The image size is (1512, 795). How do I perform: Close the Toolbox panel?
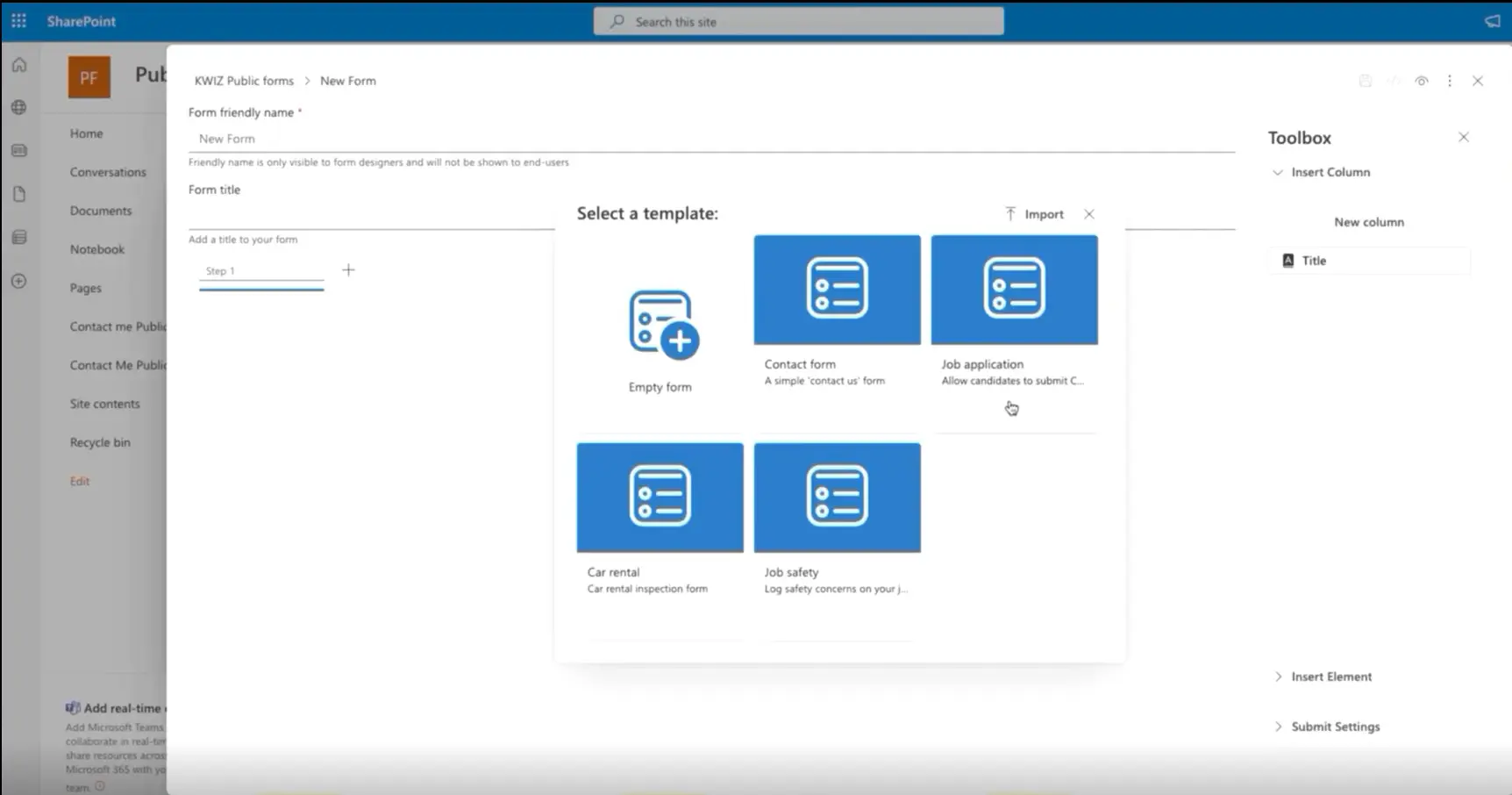click(x=1463, y=137)
